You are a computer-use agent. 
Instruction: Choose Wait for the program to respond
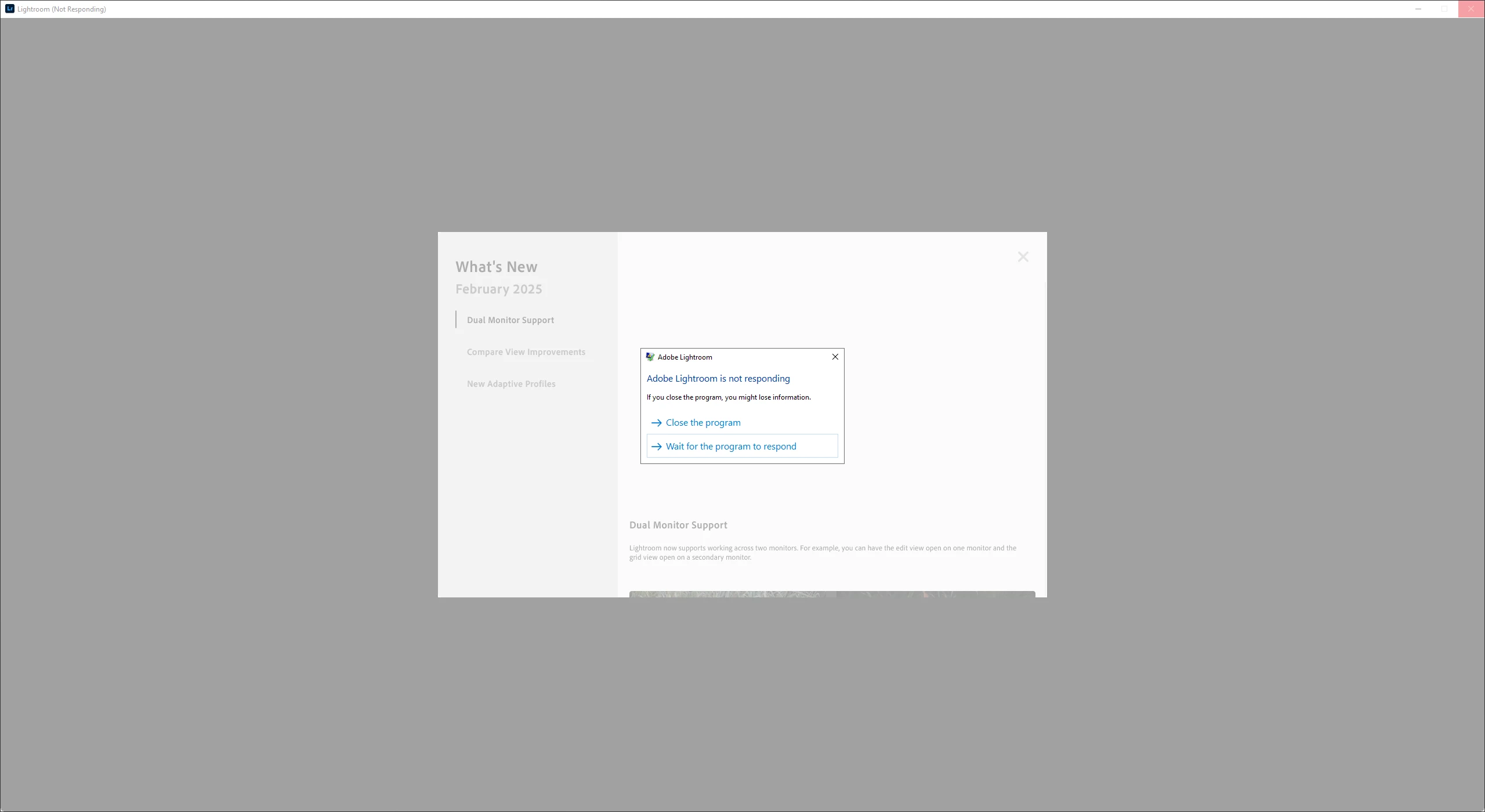click(x=731, y=447)
